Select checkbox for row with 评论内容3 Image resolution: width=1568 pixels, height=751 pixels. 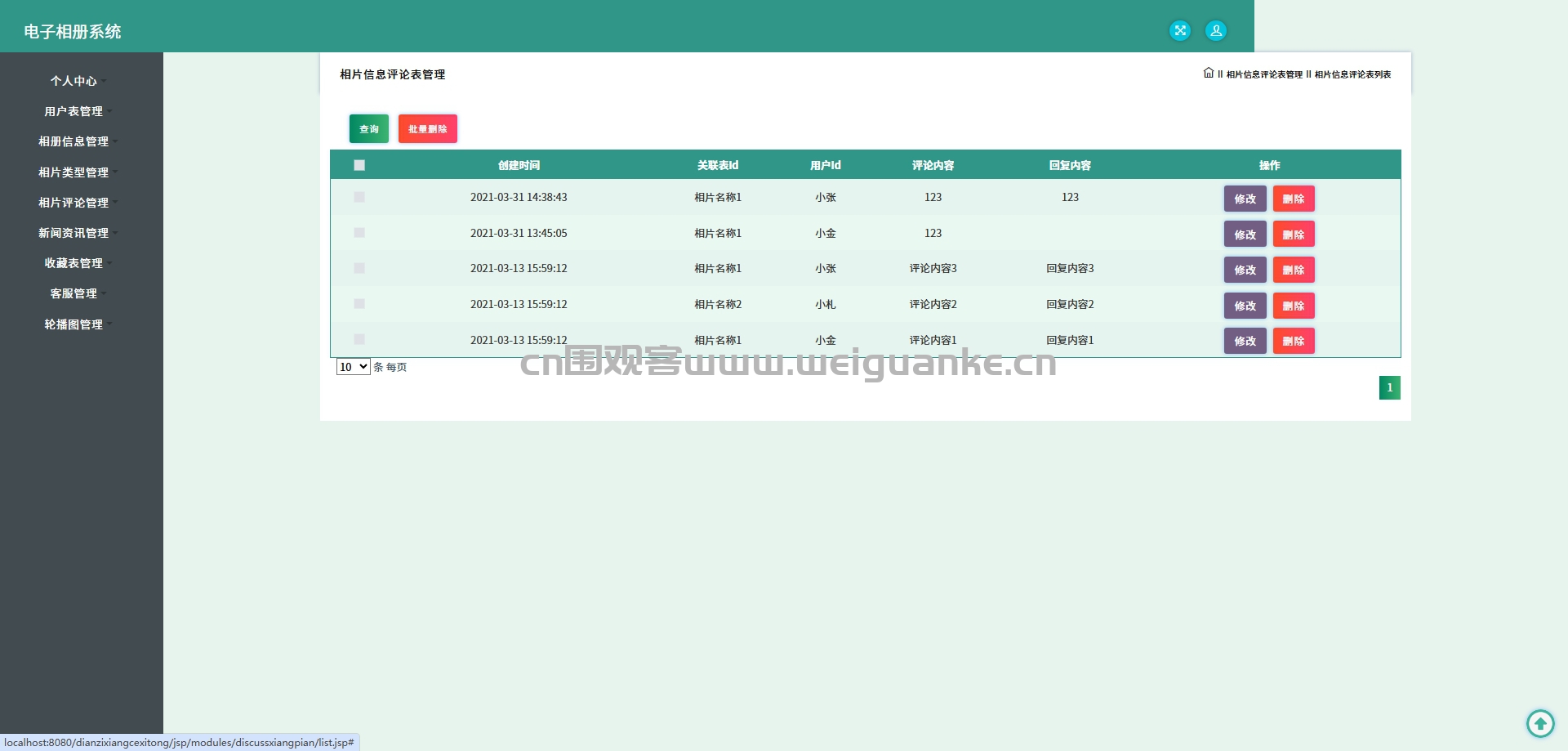pyautogui.click(x=359, y=268)
